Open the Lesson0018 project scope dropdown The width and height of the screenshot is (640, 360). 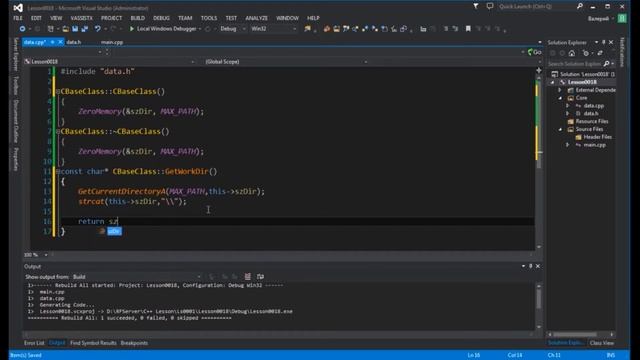[110, 62]
